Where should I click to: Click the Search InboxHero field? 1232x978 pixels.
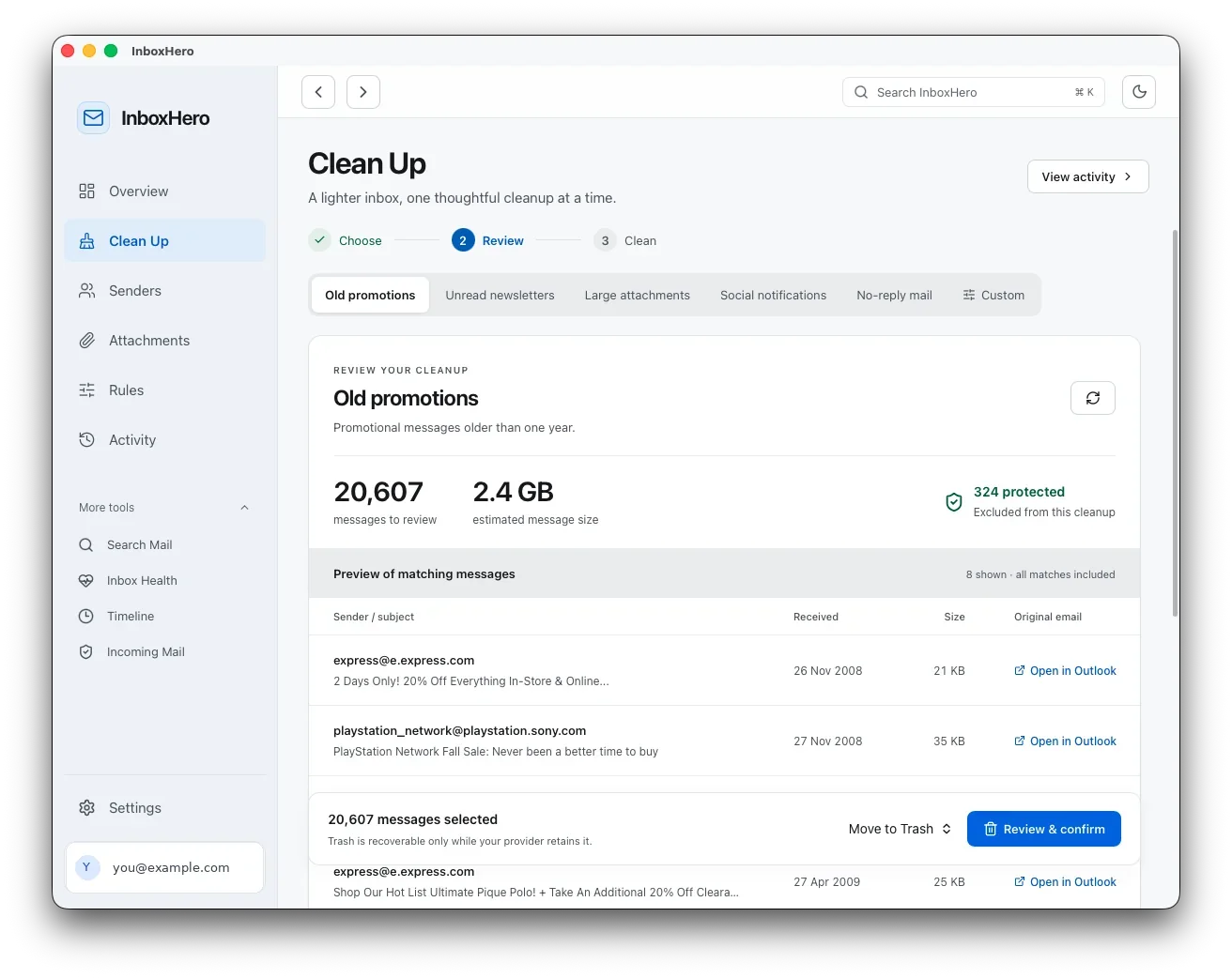pos(974,92)
